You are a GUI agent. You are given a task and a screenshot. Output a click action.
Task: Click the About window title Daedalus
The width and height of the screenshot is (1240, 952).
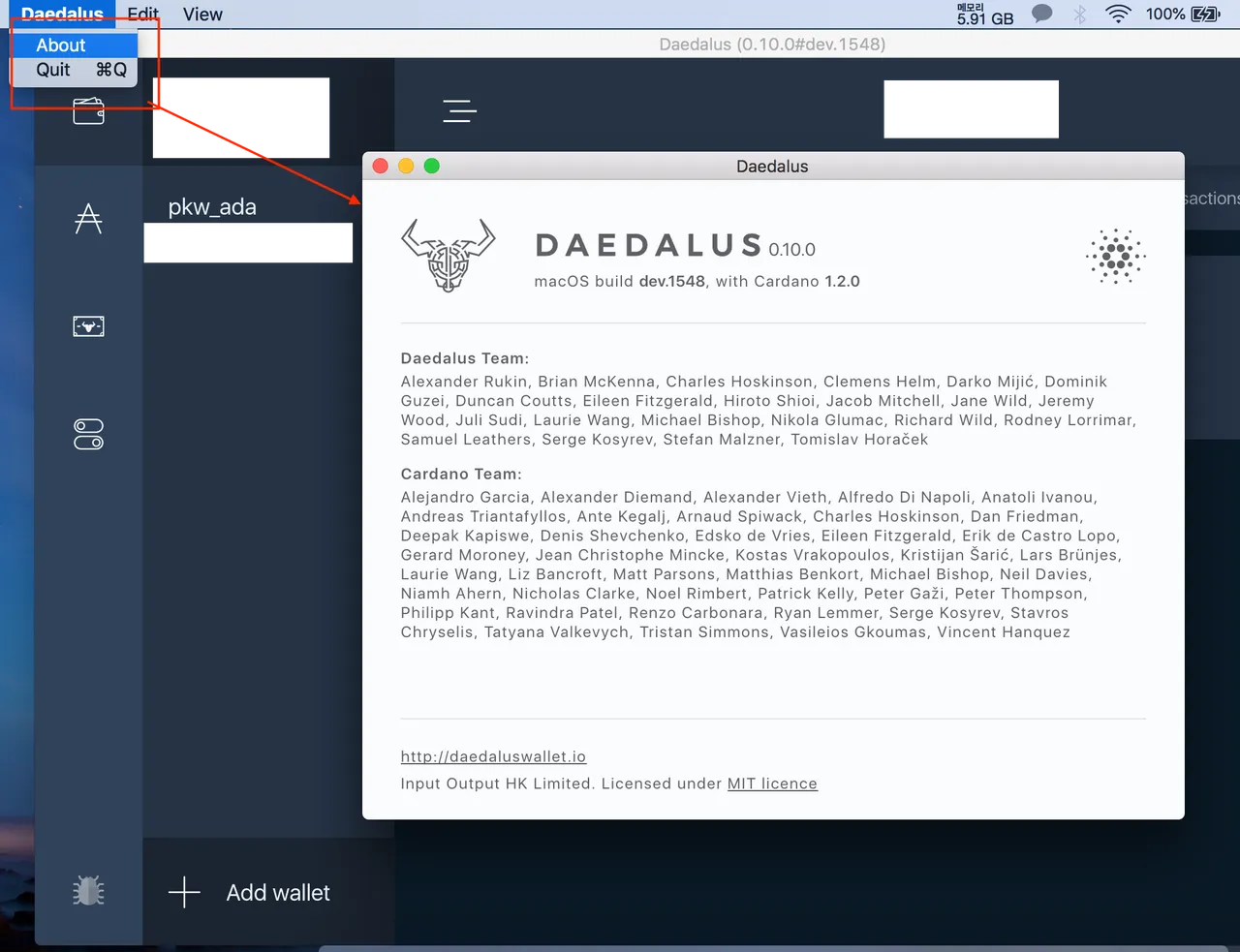click(772, 166)
